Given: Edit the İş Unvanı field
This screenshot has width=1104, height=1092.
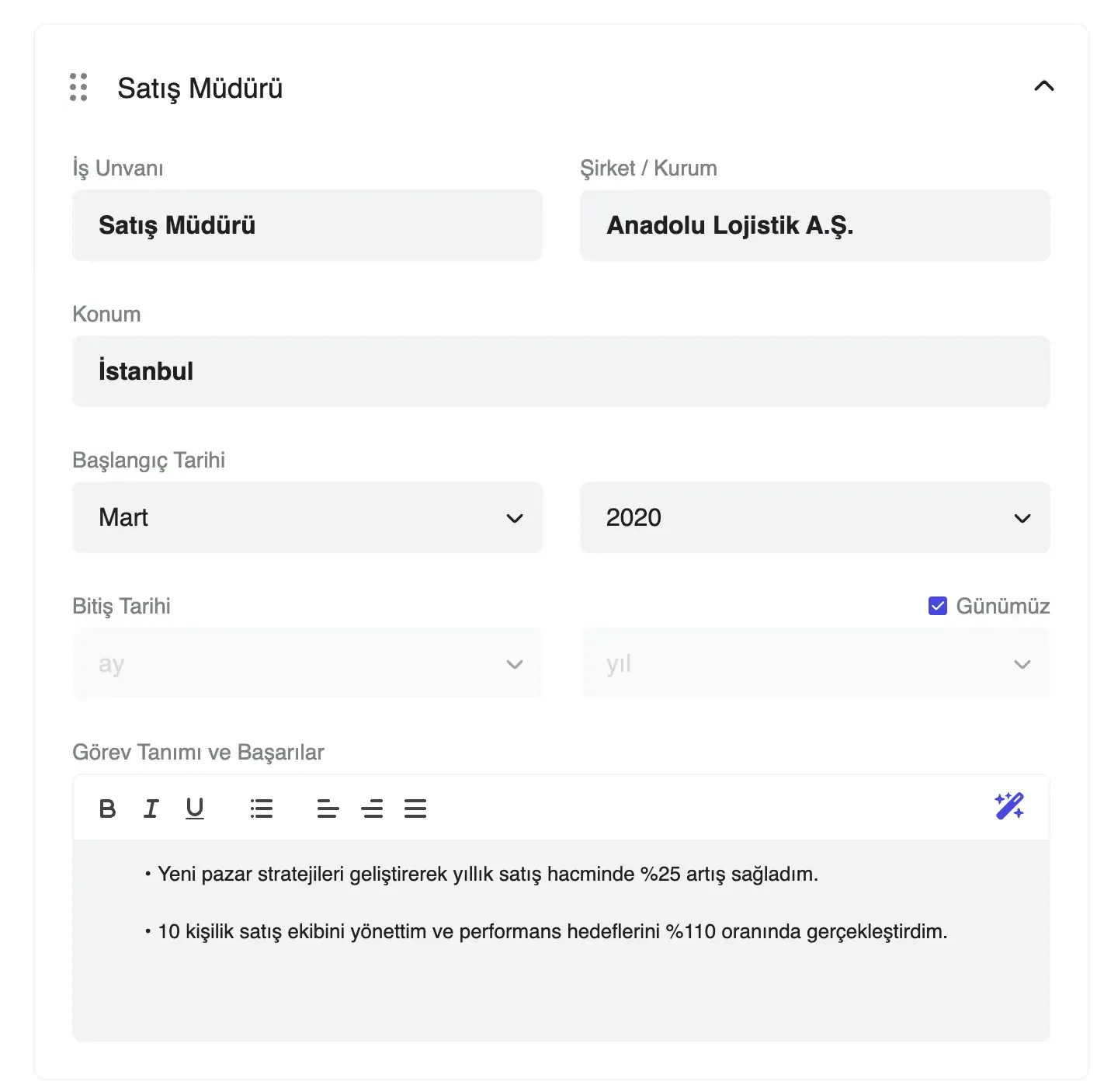Looking at the screenshot, I should [x=307, y=225].
